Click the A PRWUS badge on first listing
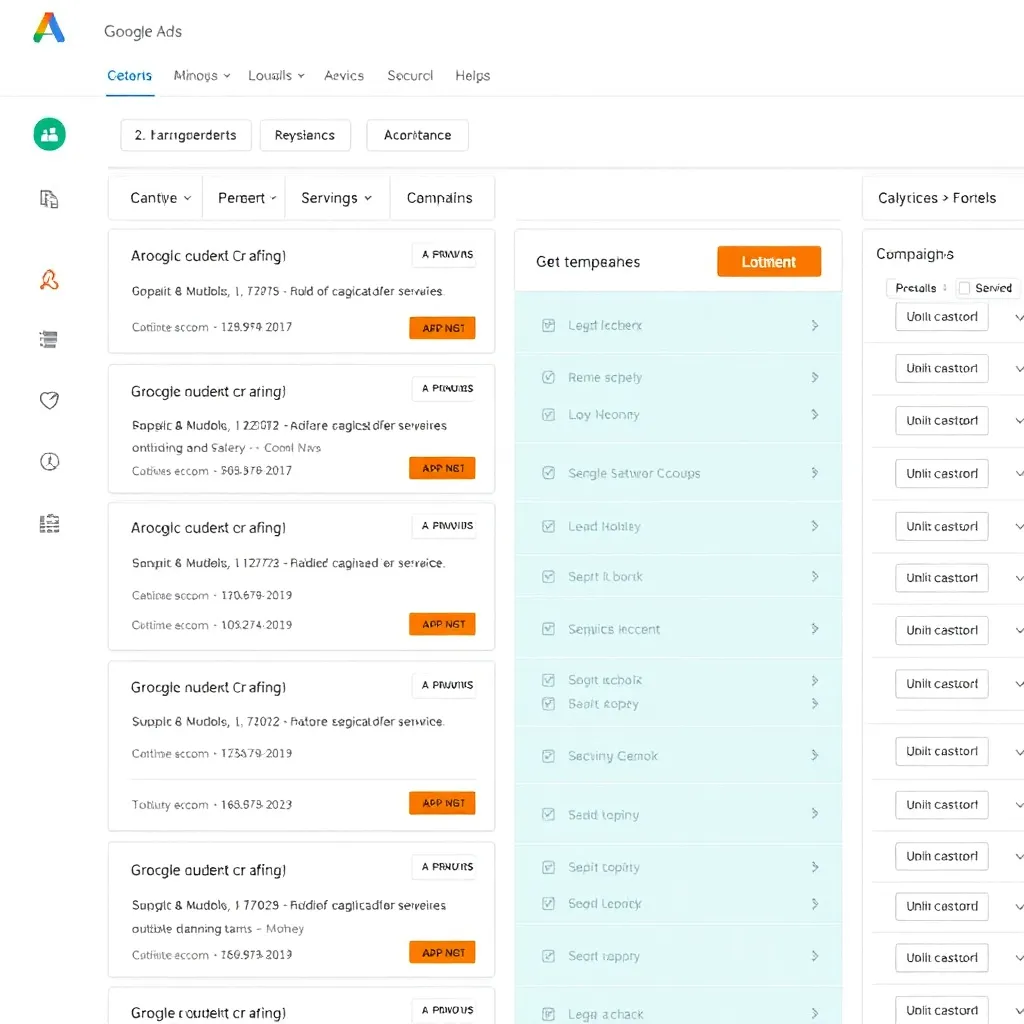This screenshot has width=1024, height=1024. [x=444, y=254]
